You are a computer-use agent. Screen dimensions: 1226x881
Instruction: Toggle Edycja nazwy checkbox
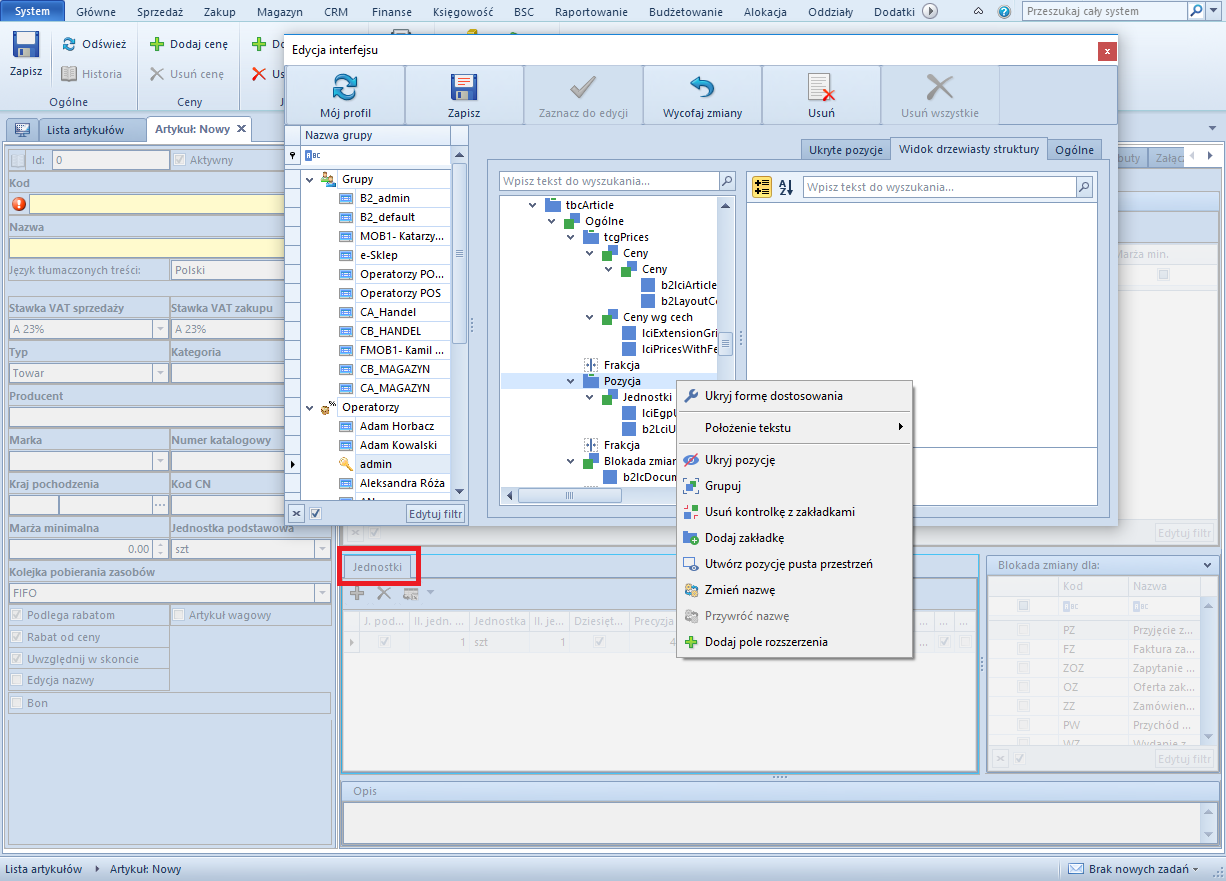pyautogui.click(x=18, y=681)
